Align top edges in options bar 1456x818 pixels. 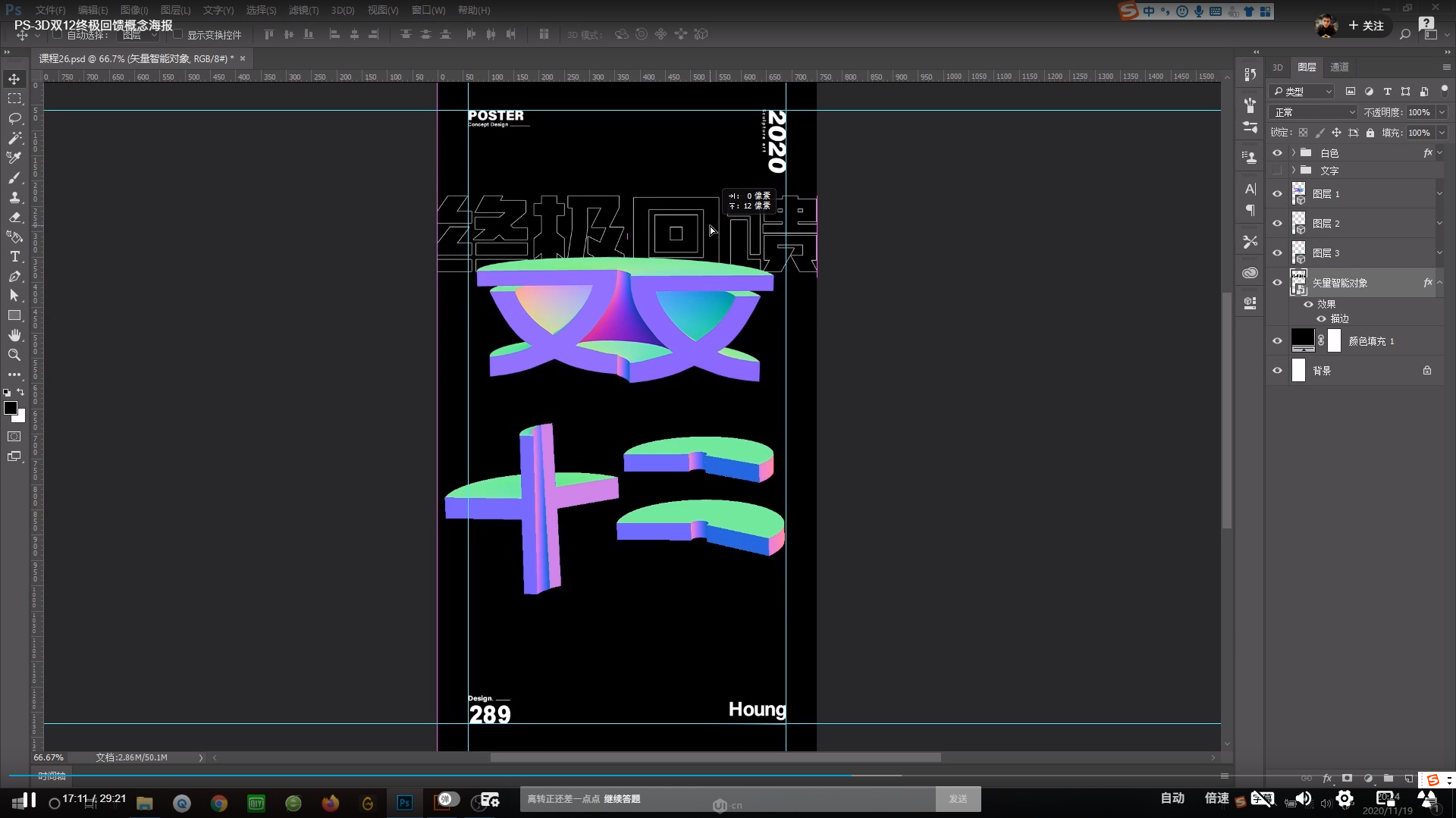pos(269,34)
